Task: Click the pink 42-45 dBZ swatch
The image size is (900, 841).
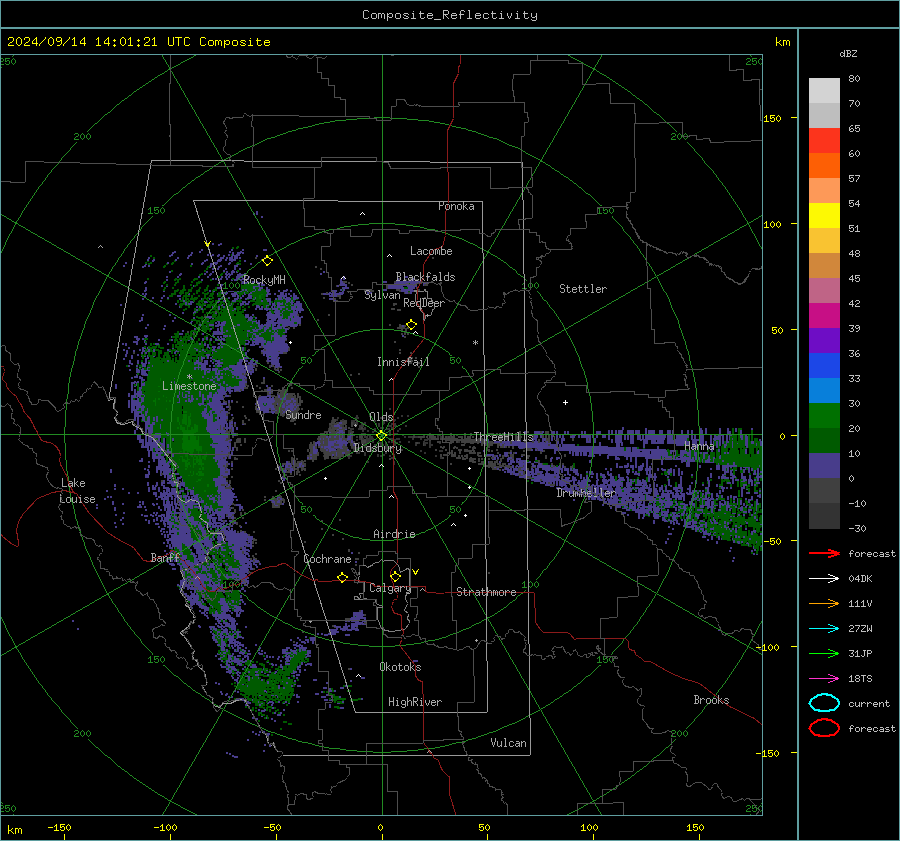Action: coord(824,291)
